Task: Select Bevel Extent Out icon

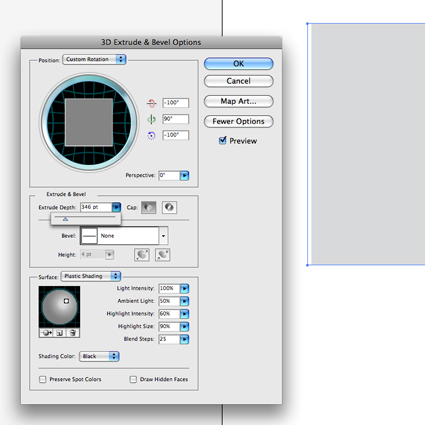Action: 142,255
